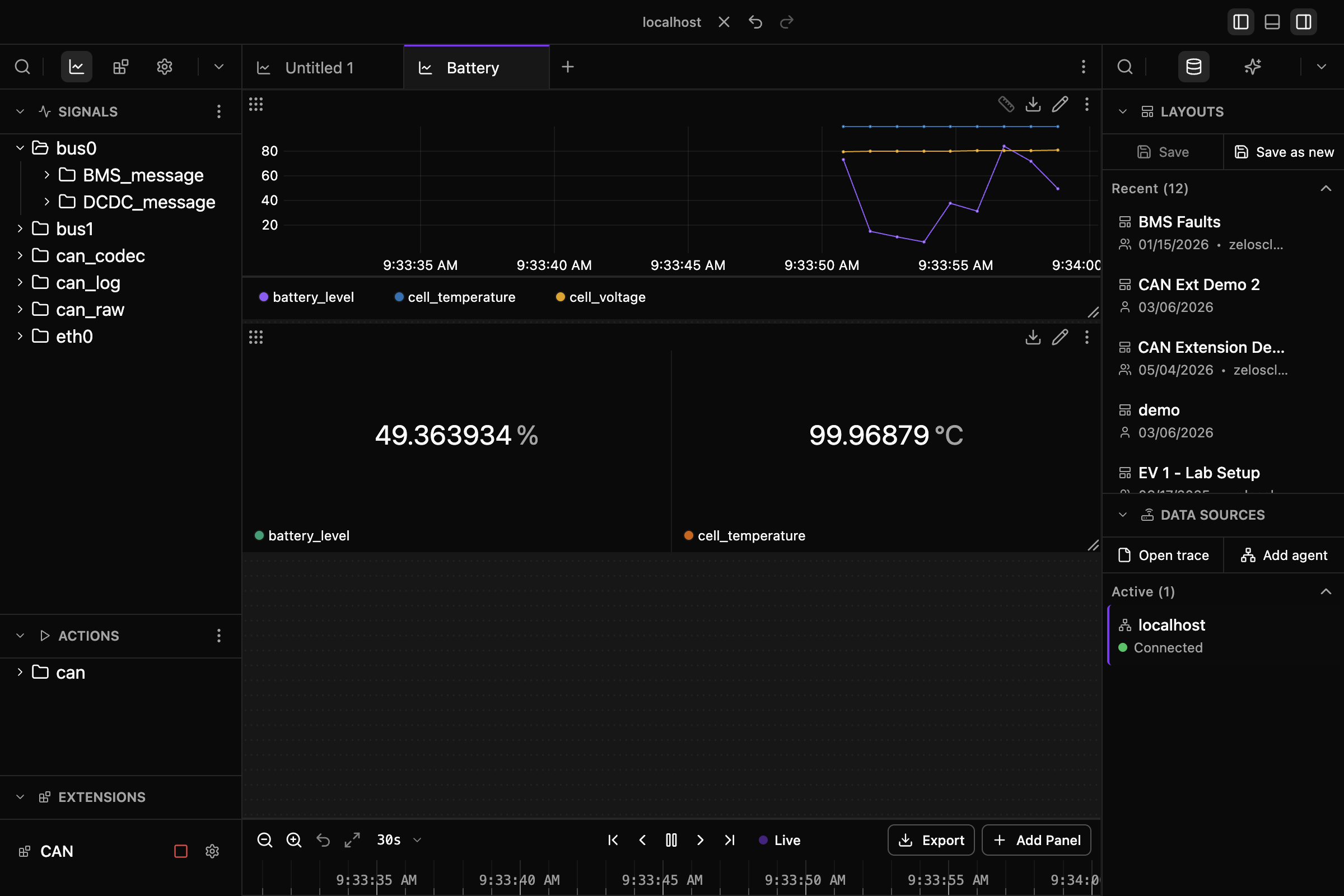Image resolution: width=1344 pixels, height=896 pixels.
Task: Expand the can_codec folder
Action: point(20,255)
